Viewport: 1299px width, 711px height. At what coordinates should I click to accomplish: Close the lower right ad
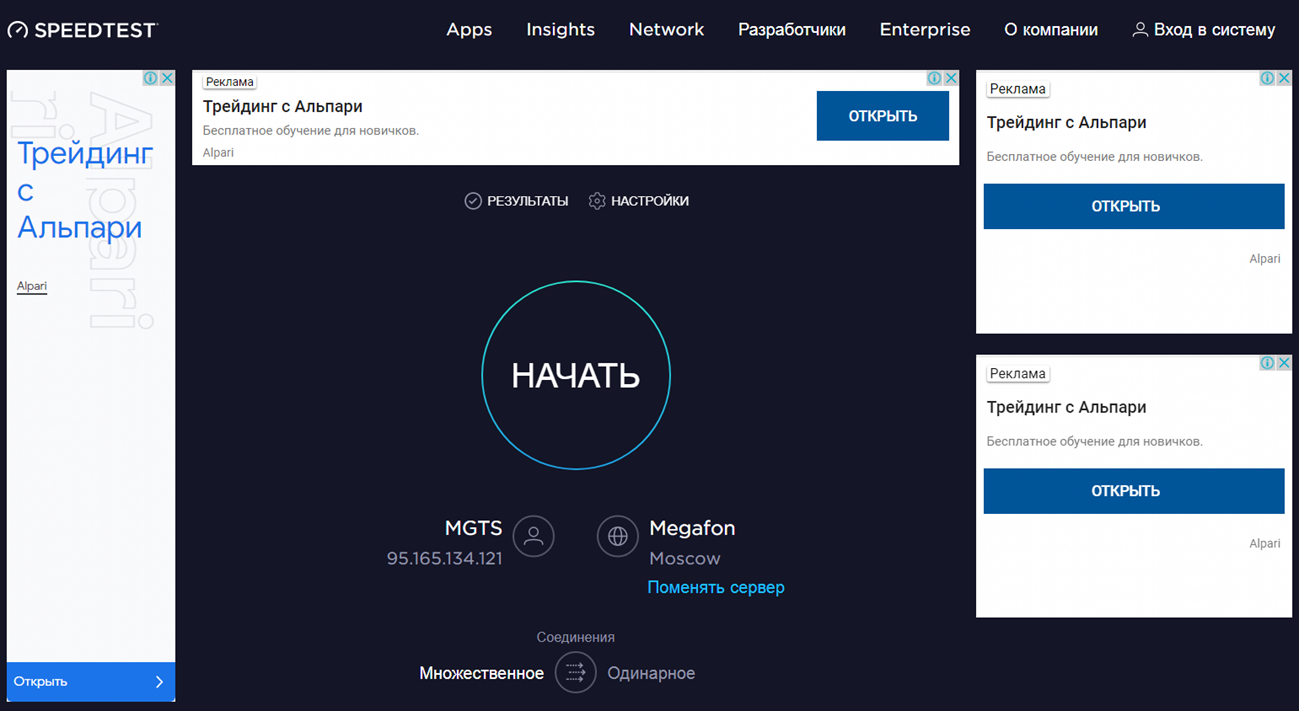pyautogui.click(x=1284, y=363)
